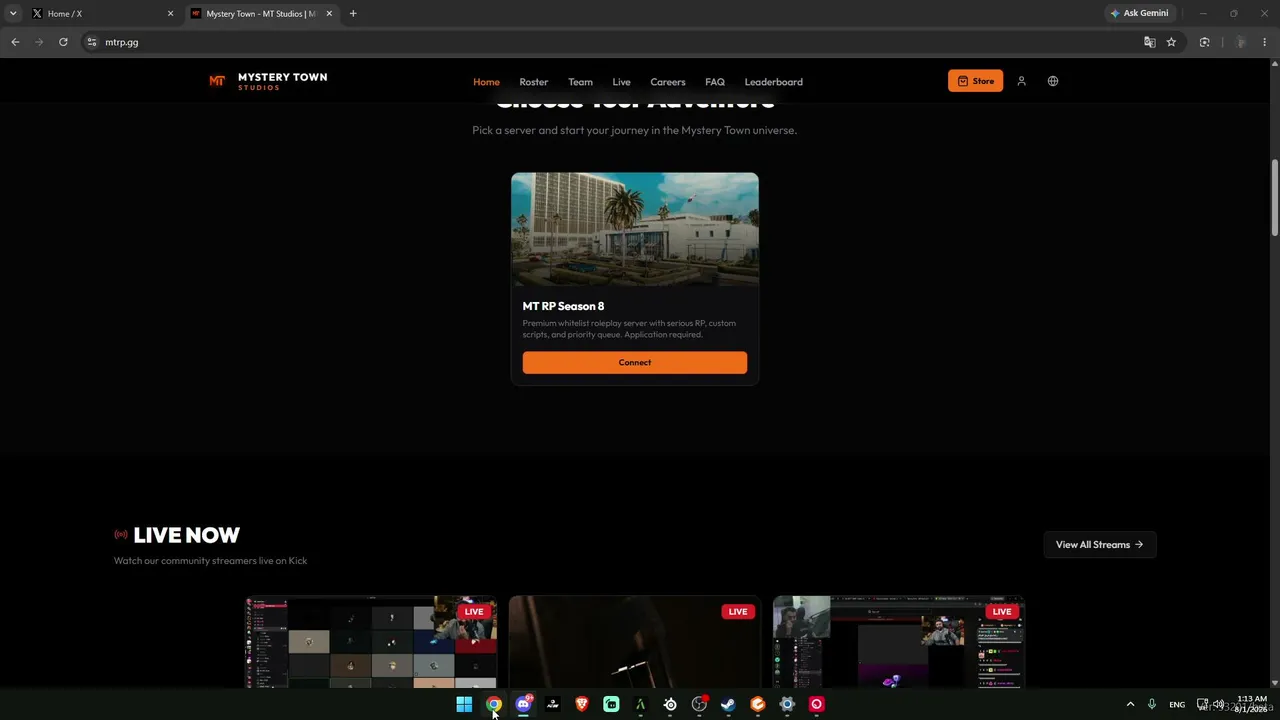Open Steam from the taskbar

(x=728, y=704)
